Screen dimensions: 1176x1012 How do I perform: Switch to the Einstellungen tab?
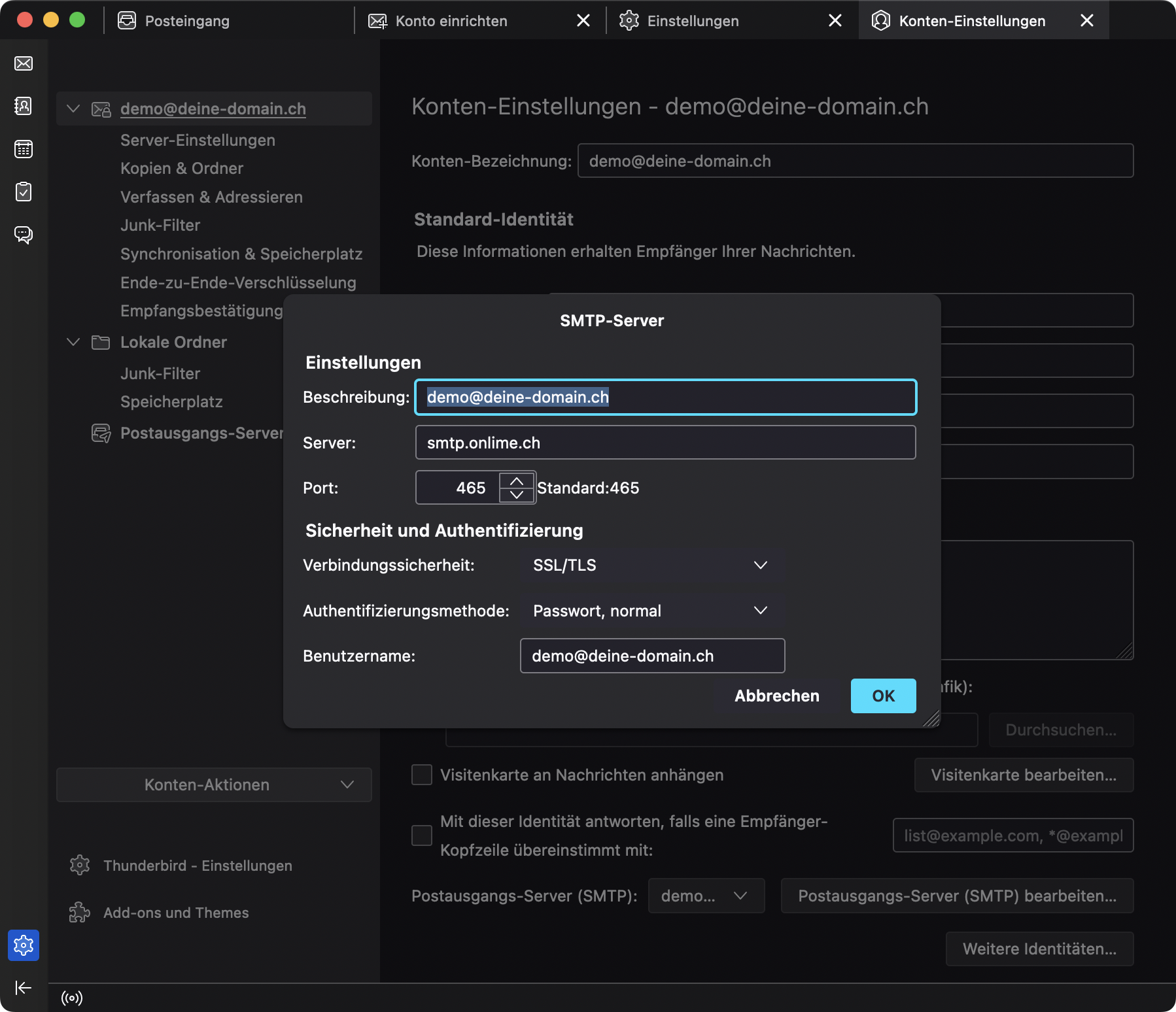click(x=731, y=20)
